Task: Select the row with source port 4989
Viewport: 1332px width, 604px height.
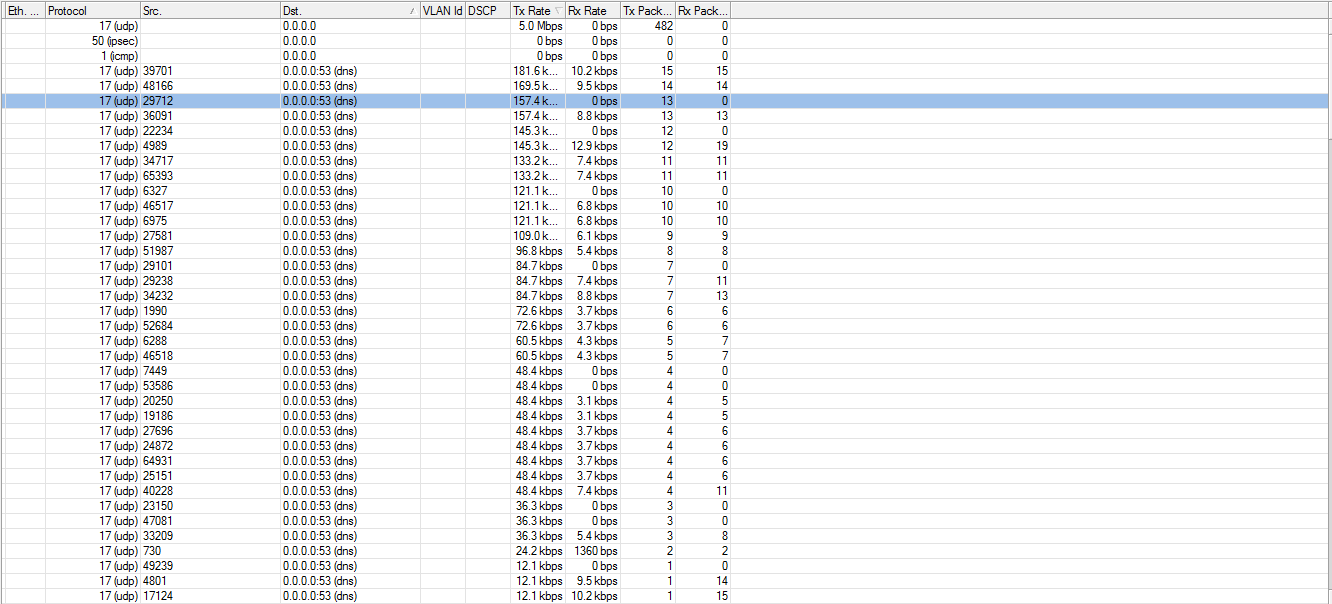Action: point(666,146)
